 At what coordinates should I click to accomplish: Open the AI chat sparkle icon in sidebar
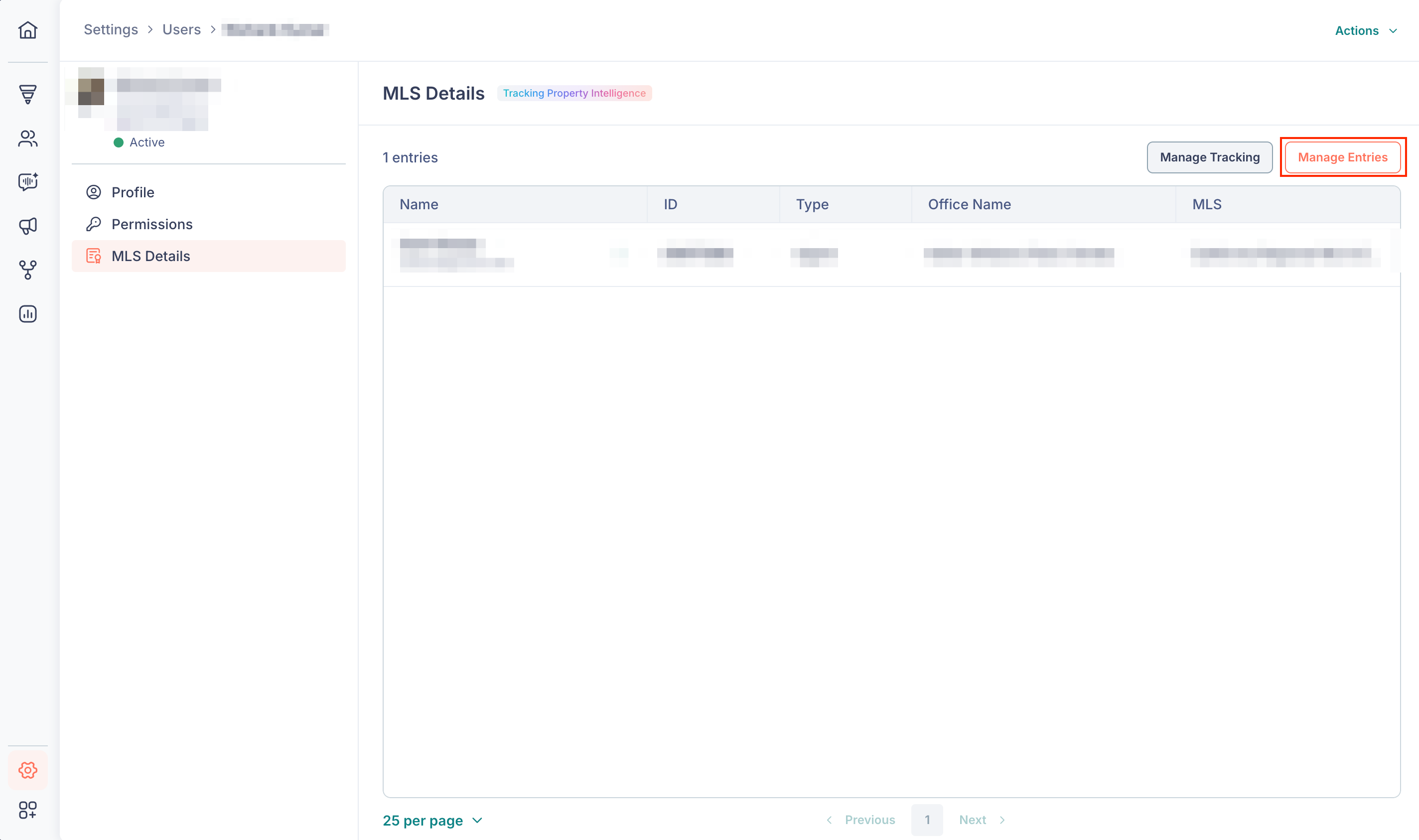(28, 182)
